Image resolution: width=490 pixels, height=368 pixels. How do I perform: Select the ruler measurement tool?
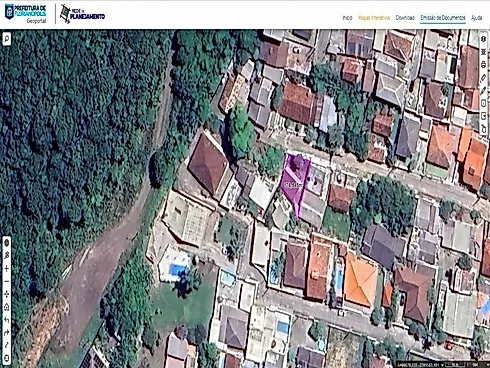483,78
